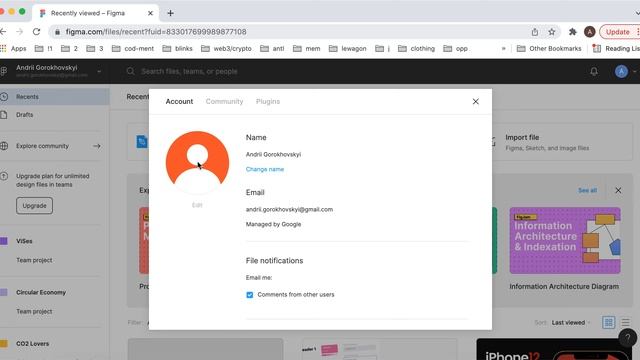Open the CO2 Lovers team

click(x=32, y=344)
